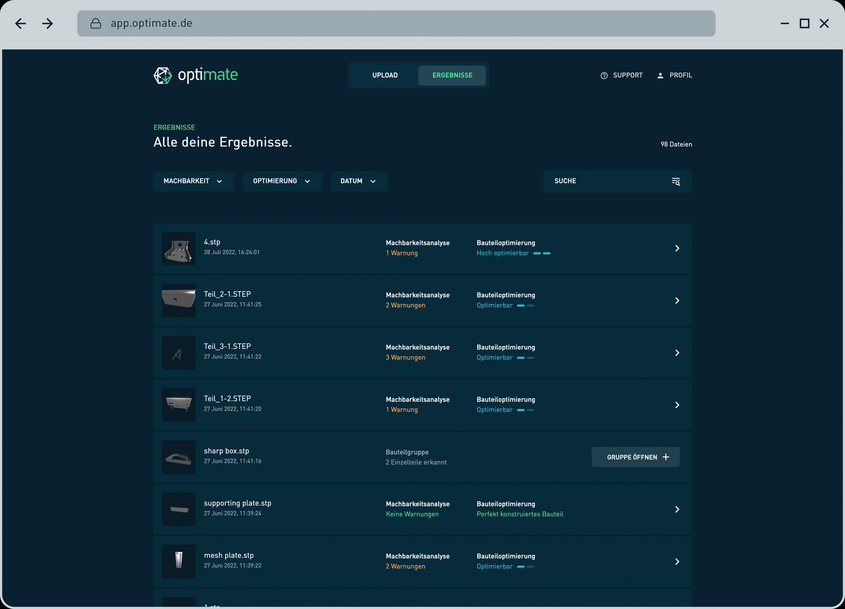Open the Profil user icon
Viewport: 845px width, 609px height.
660,75
